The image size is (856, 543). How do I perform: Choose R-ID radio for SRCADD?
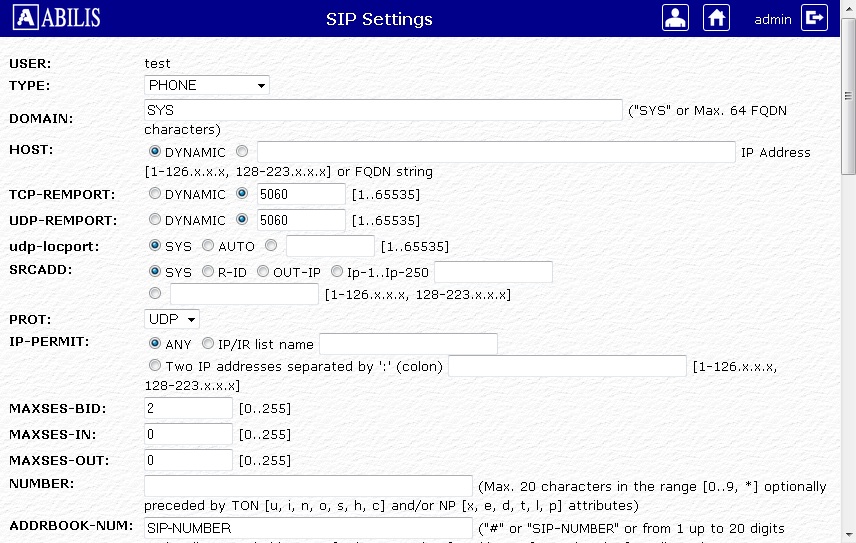pos(208,271)
